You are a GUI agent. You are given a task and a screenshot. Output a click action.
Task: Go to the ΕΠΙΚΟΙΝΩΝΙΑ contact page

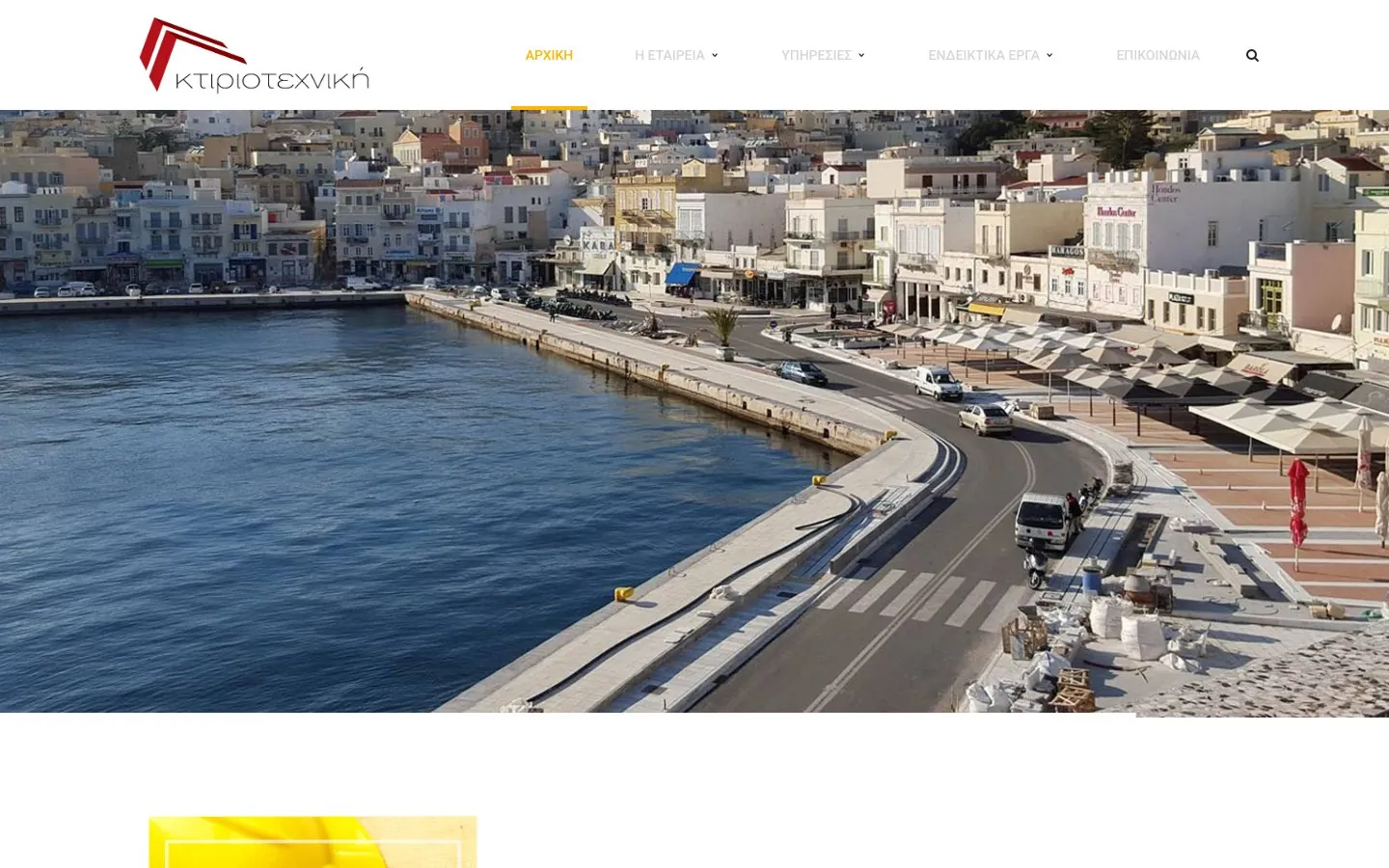1157,55
